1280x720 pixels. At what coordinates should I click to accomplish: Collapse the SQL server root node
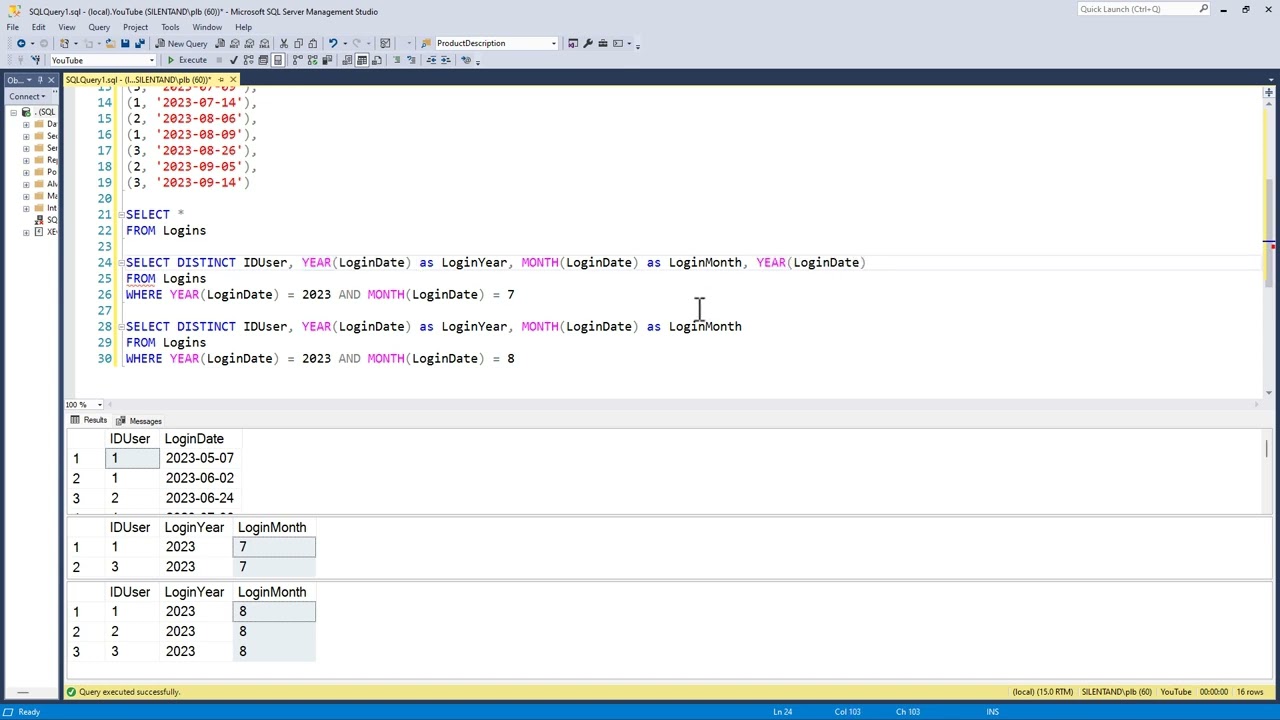(14, 112)
